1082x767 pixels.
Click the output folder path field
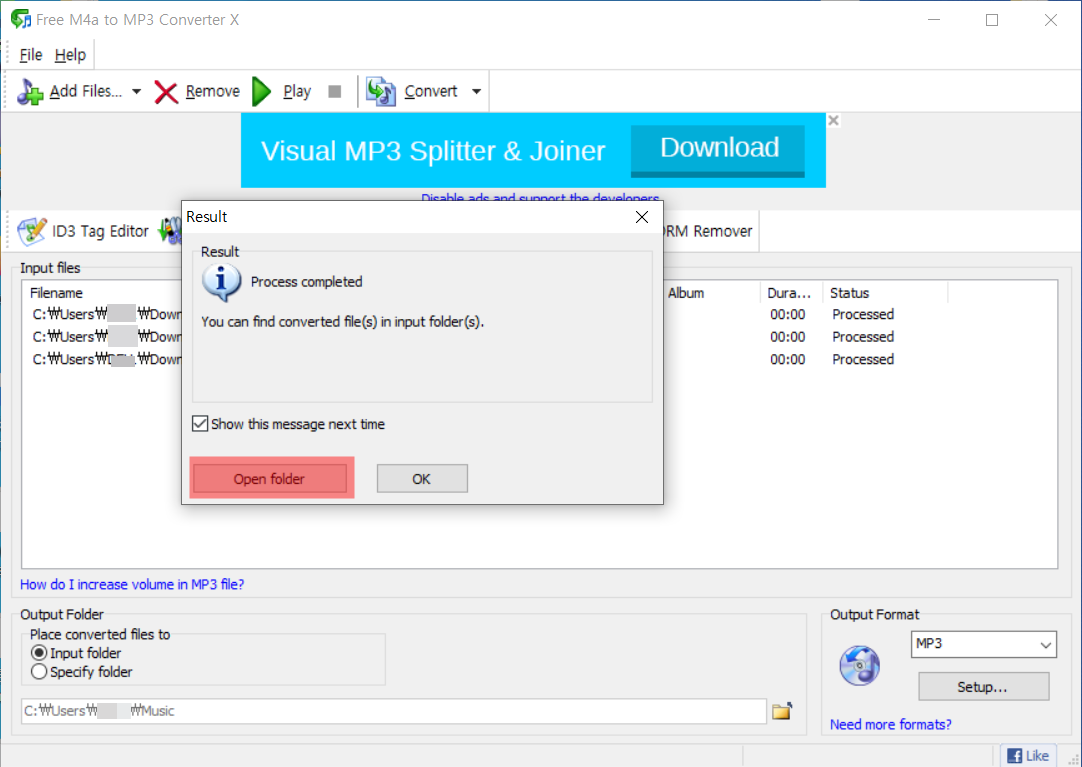point(393,711)
